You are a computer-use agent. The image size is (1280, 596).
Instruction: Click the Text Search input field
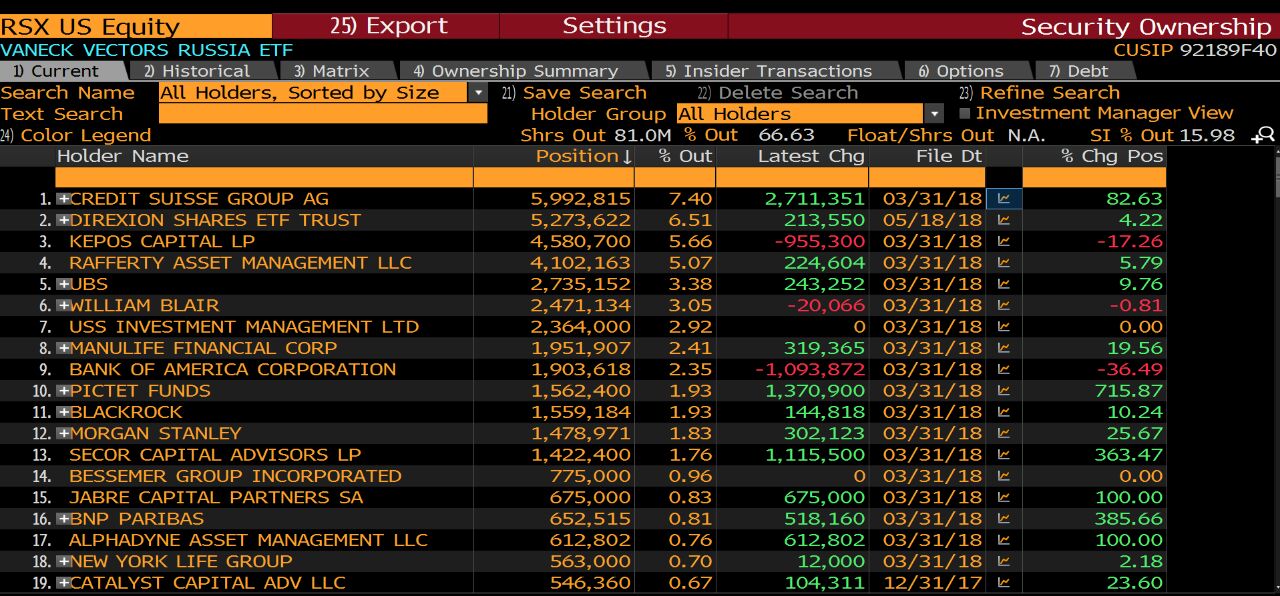click(322, 114)
